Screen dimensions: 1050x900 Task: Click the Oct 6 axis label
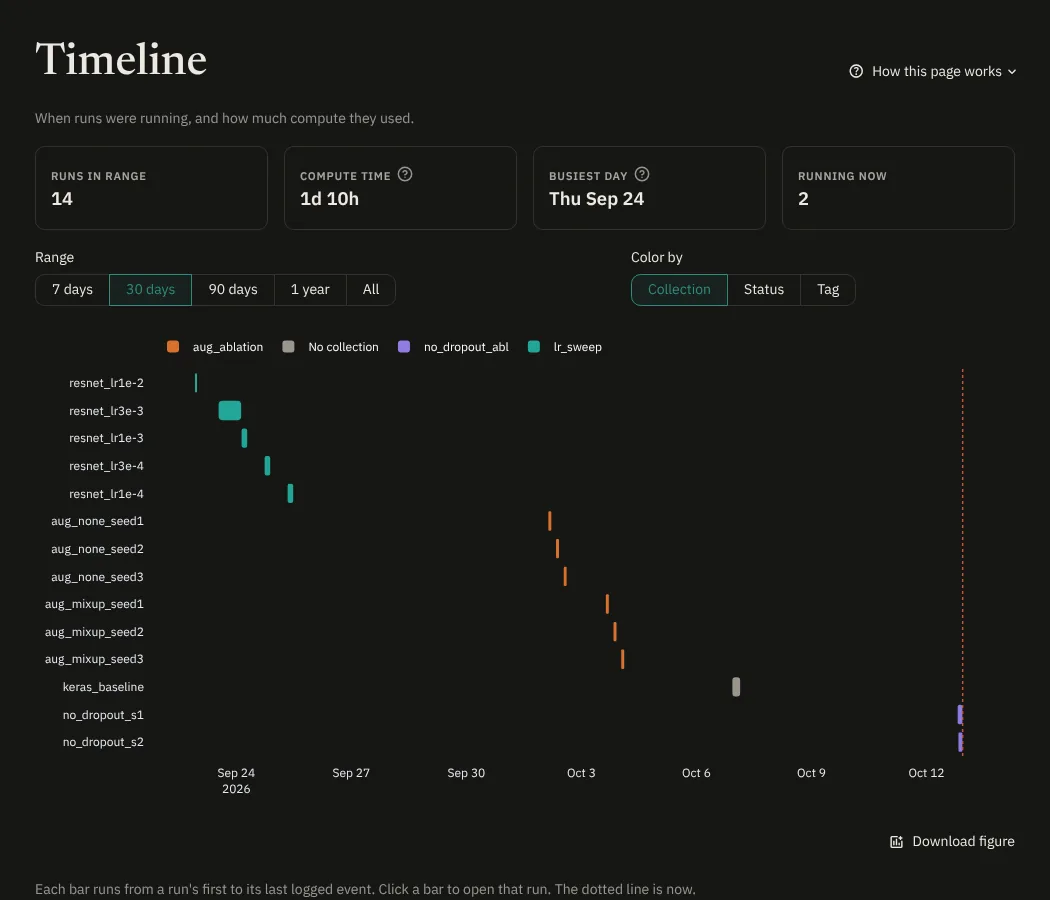tap(696, 773)
